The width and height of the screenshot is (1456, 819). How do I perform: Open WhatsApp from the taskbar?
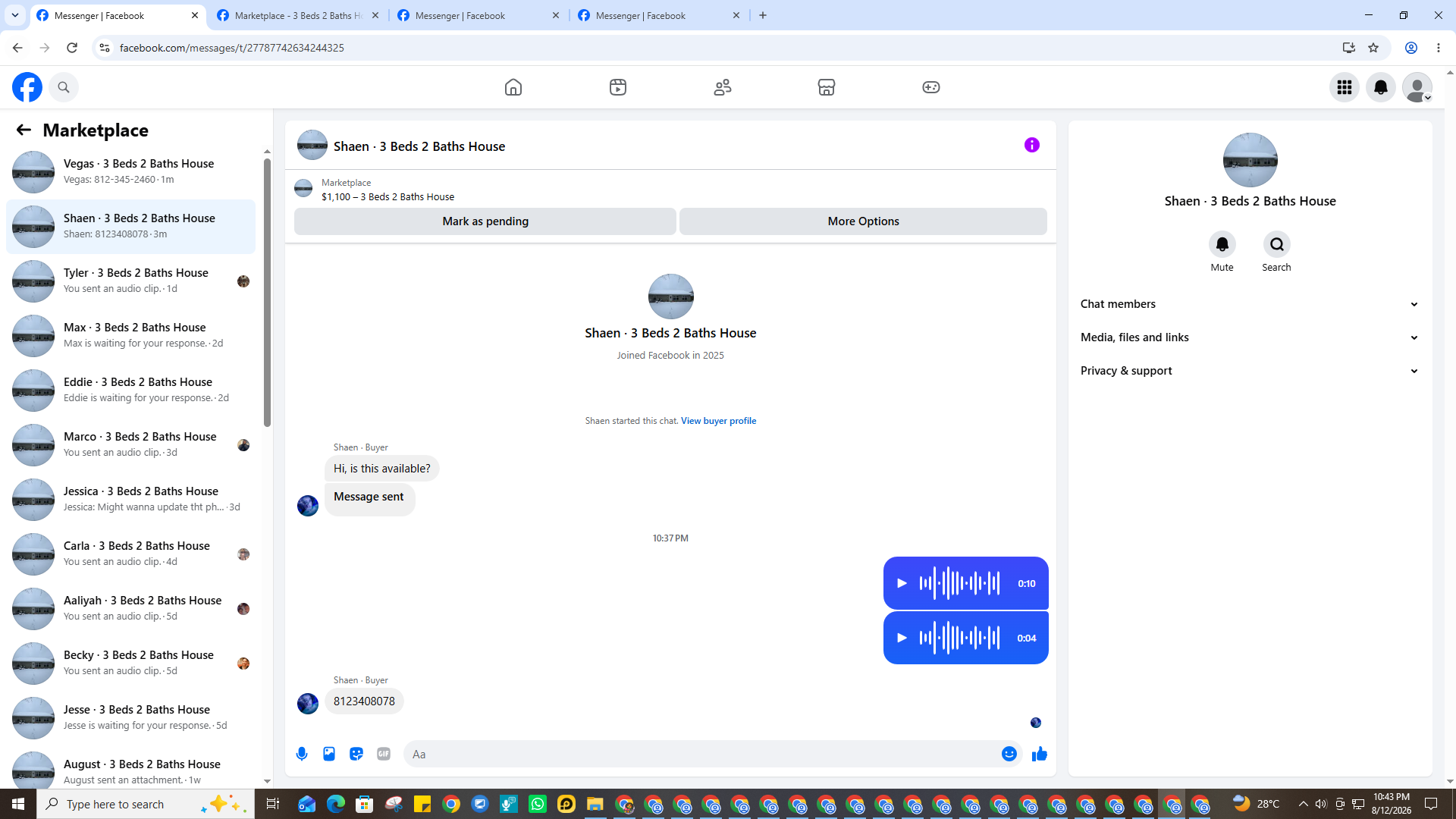(538, 804)
